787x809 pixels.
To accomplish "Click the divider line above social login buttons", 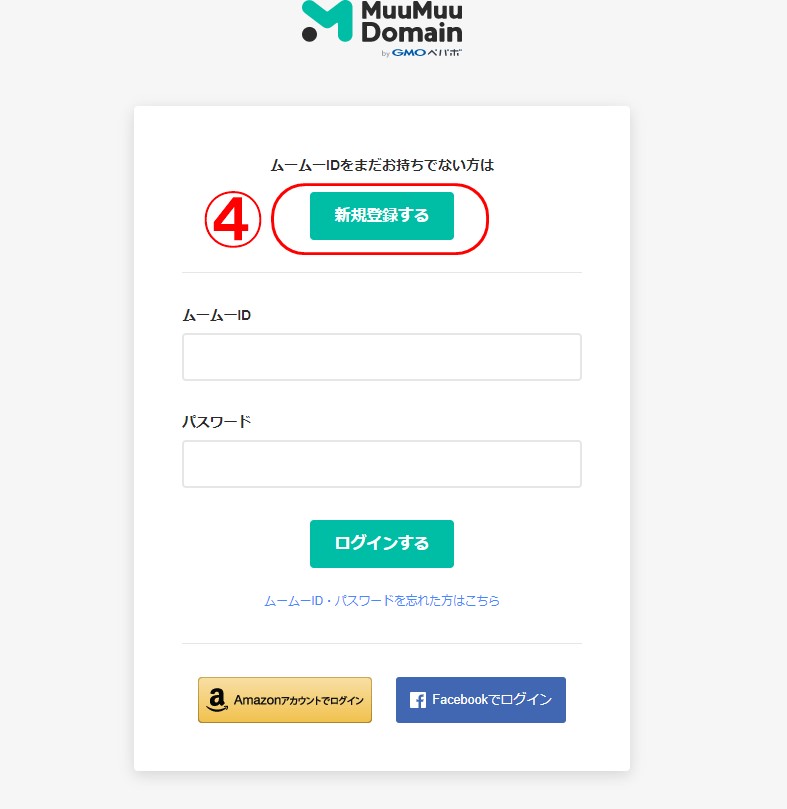I will point(382,643).
